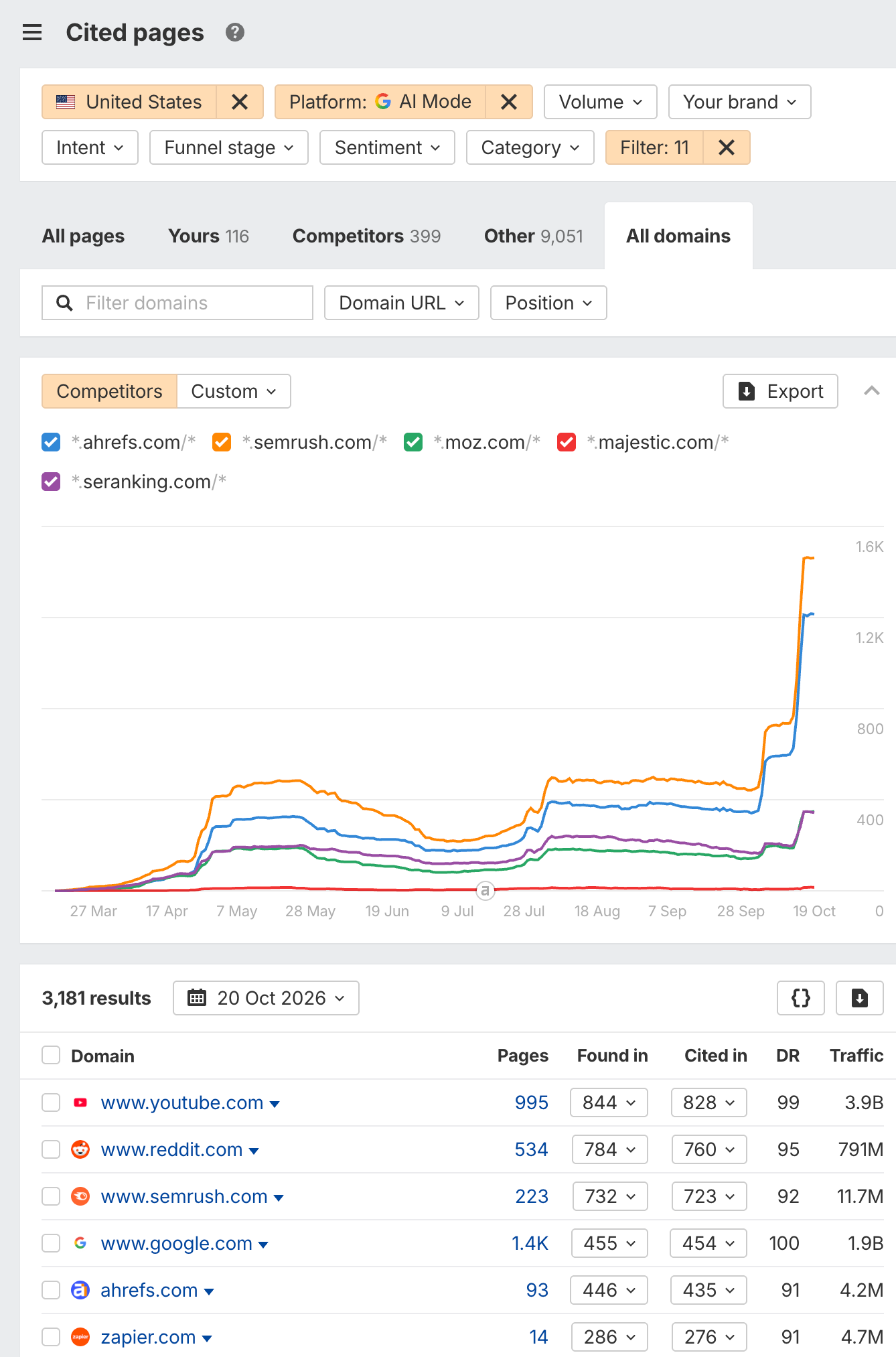This screenshot has width=896, height=1357.
Task: Click the YouTube favicon icon
Action: tap(80, 1102)
